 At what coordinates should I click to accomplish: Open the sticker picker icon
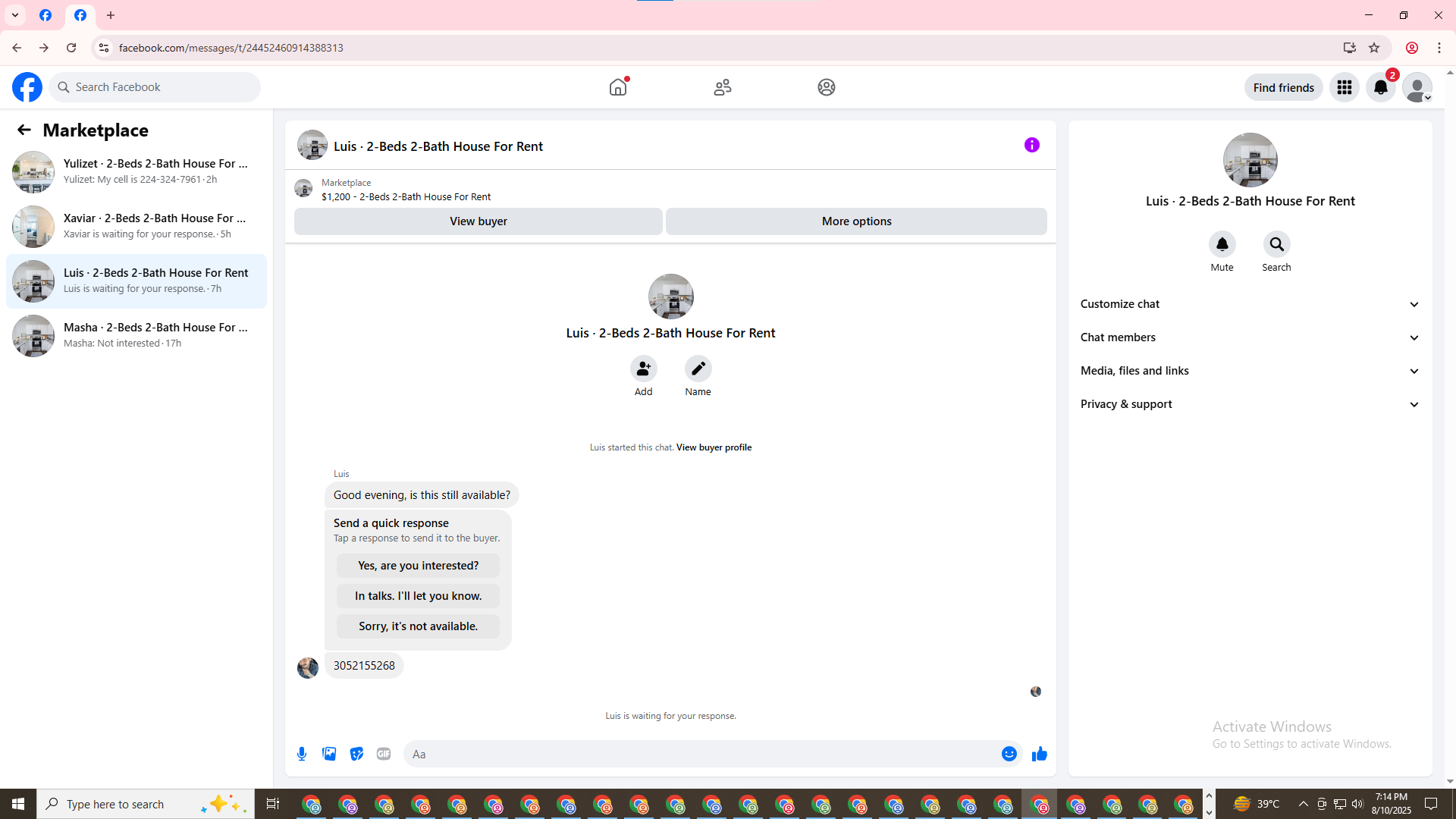pyautogui.click(x=356, y=754)
